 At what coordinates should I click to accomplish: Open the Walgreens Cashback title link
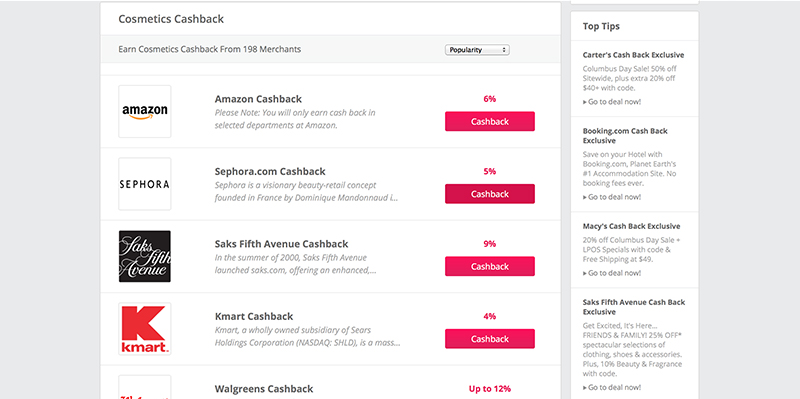click(x=264, y=389)
